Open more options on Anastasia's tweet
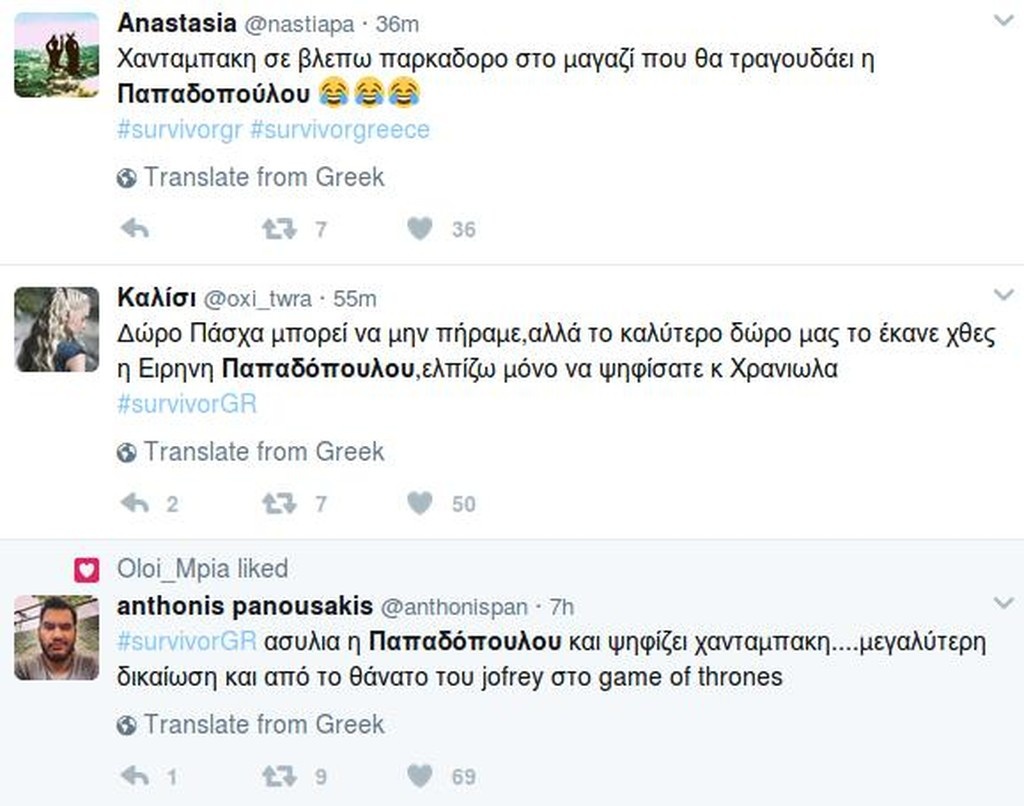The image size is (1024, 806). tap(1003, 20)
